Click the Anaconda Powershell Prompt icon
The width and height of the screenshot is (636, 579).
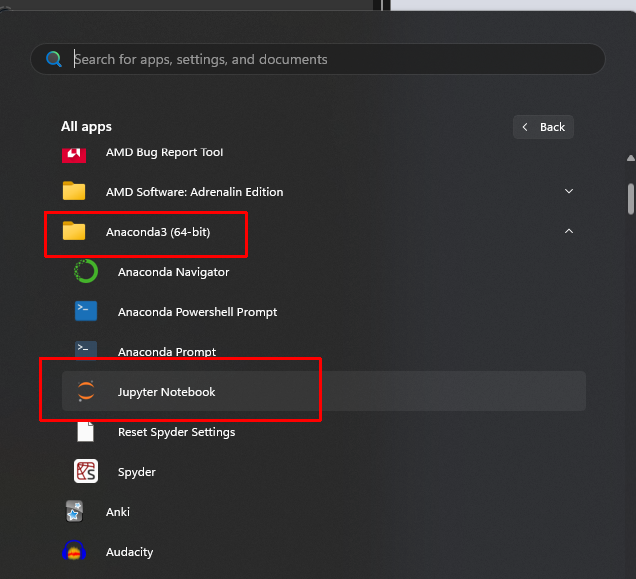coord(86,311)
